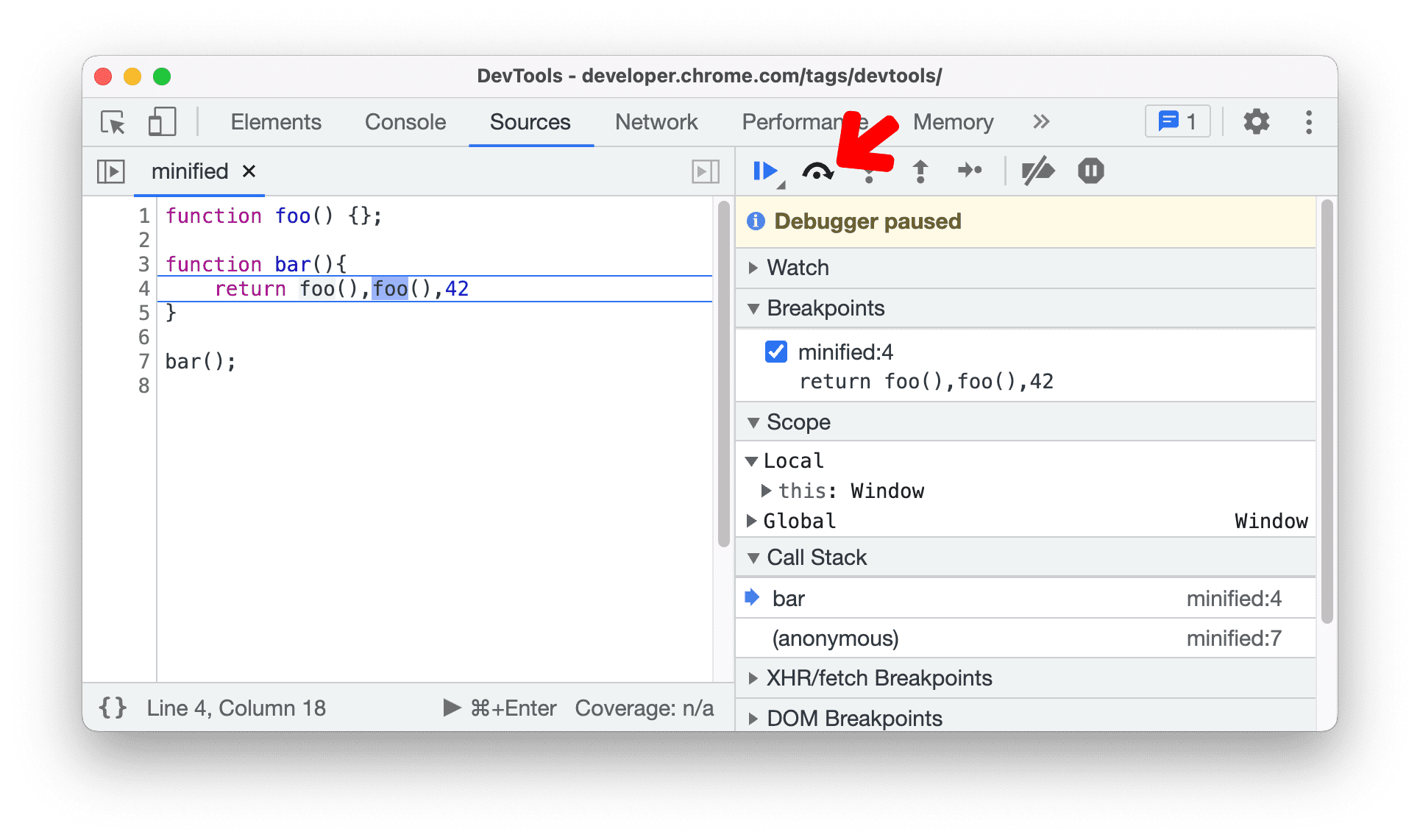Click the Pause on exceptions icon
The height and width of the screenshot is (840, 1420).
click(1090, 170)
